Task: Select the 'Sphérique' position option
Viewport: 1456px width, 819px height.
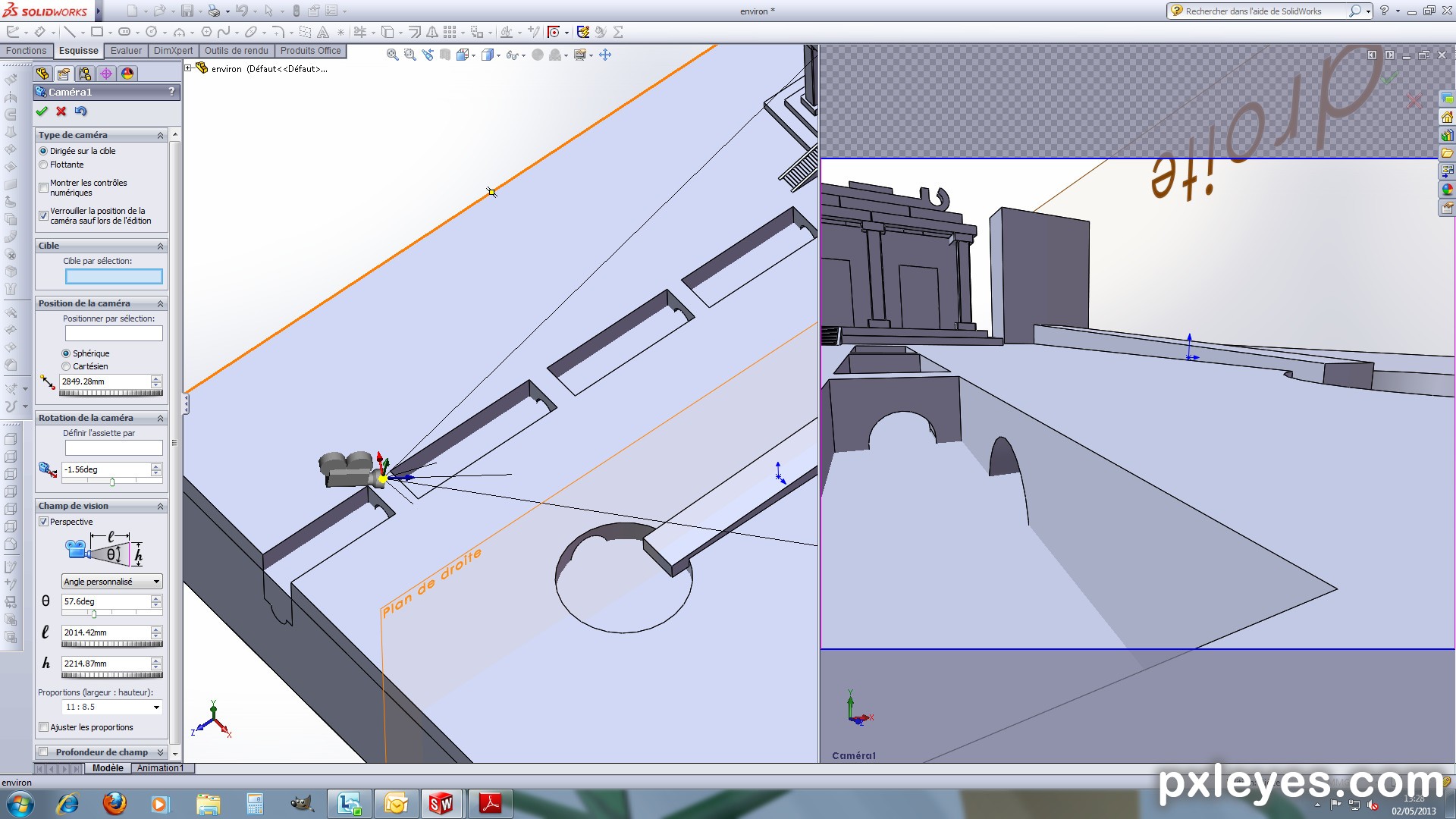Action: pos(66,353)
